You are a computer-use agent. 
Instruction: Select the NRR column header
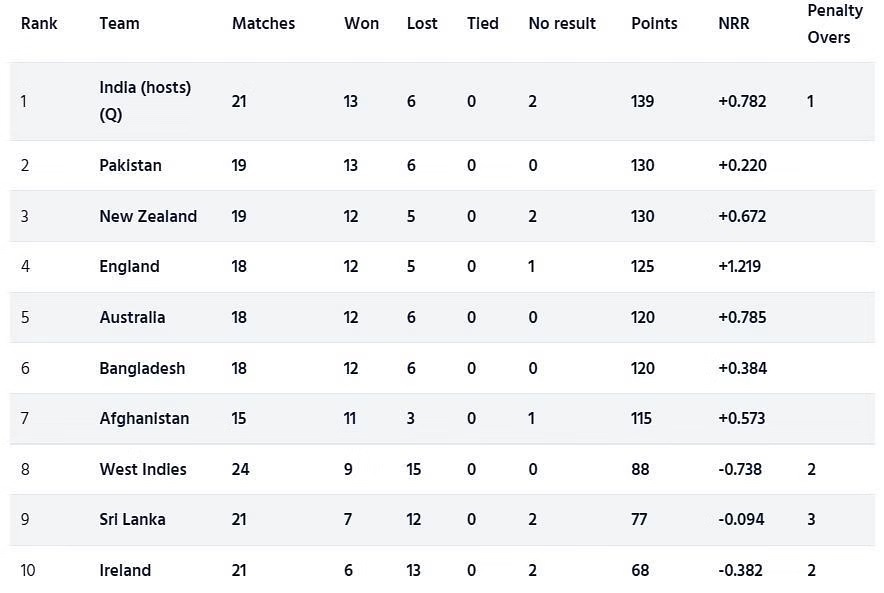coord(733,24)
